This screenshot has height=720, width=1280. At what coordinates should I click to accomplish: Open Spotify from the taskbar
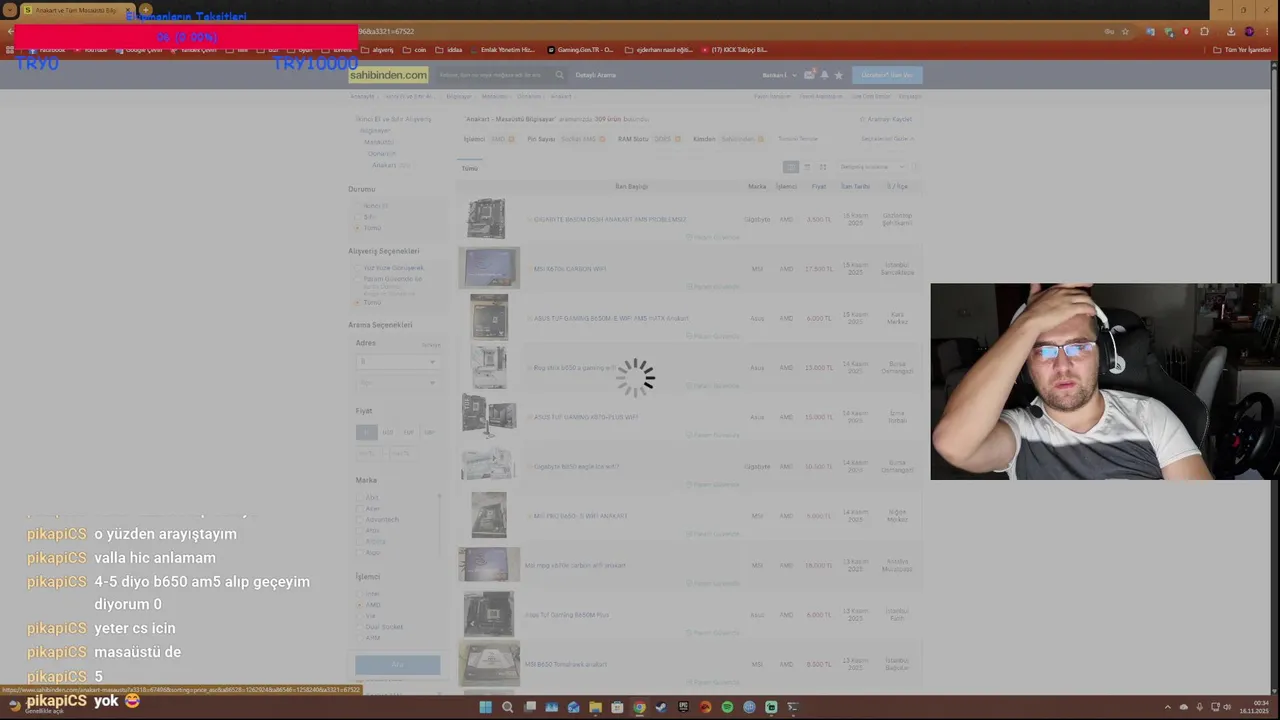[x=727, y=707]
